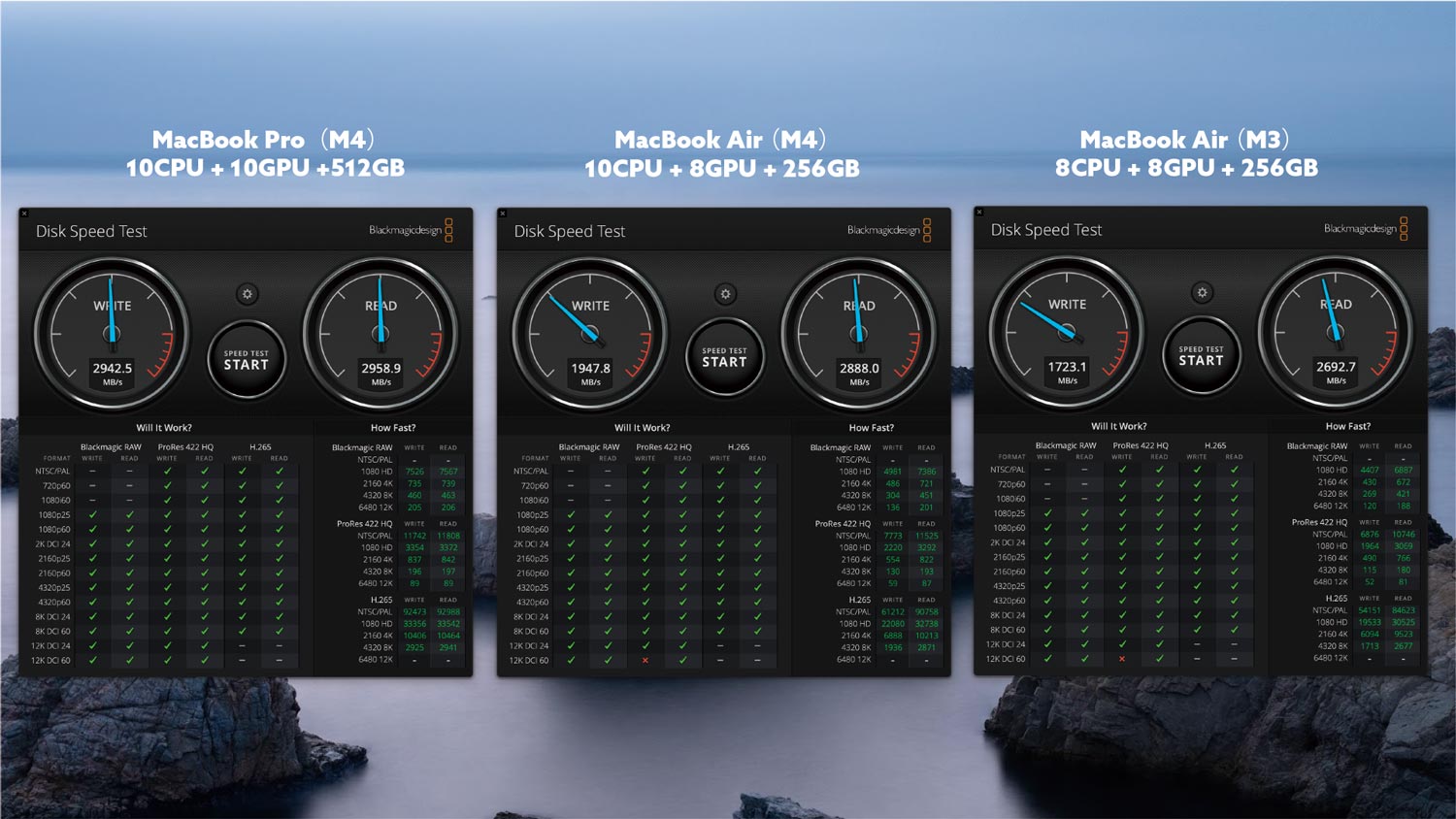Click READ gauge showing 2888.0 MB/s
Viewport: 1456px width, 819px height.
[x=859, y=335]
